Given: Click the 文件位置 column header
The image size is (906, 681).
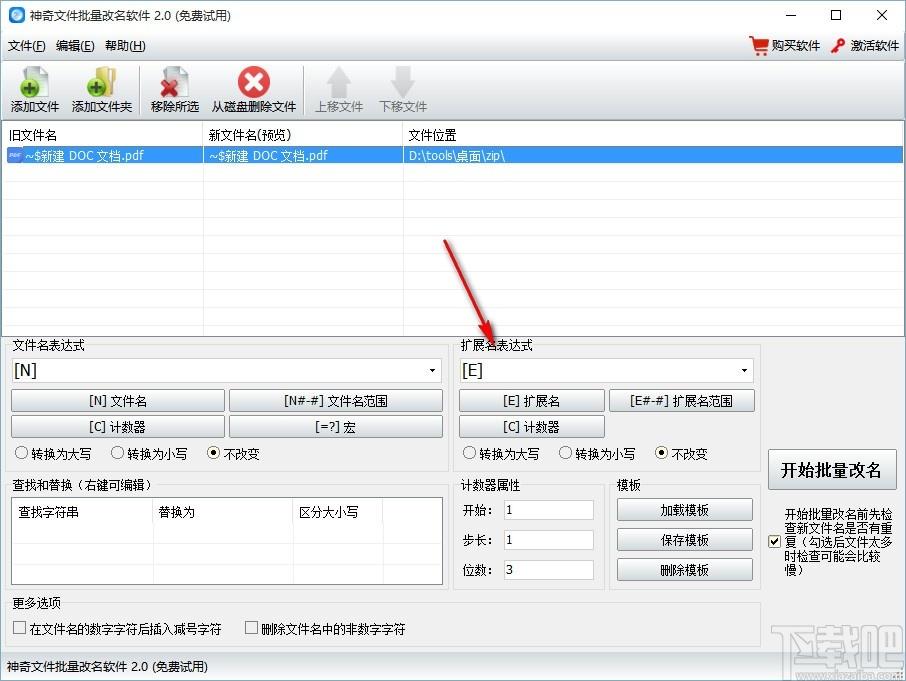Looking at the screenshot, I should (653, 135).
